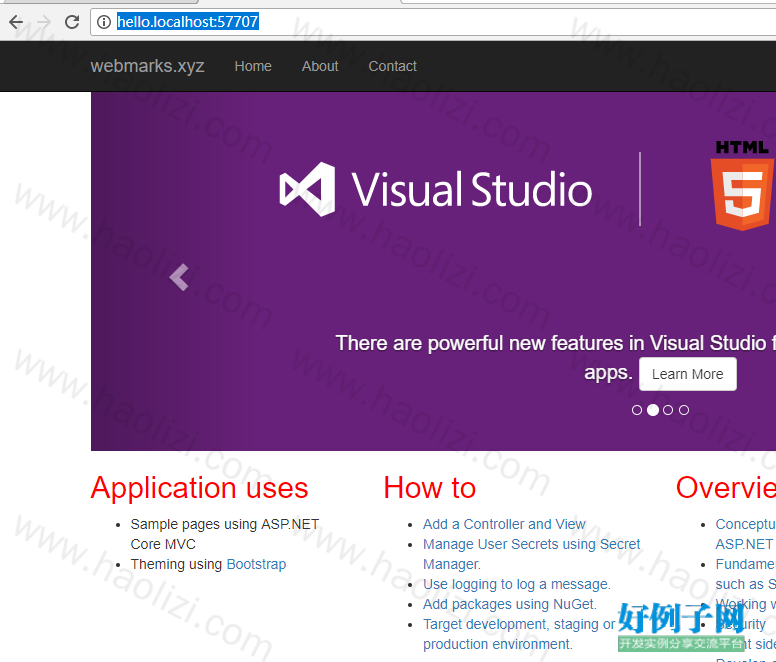
Task: Click the browser Forward arrow
Action: coord(44,22)
